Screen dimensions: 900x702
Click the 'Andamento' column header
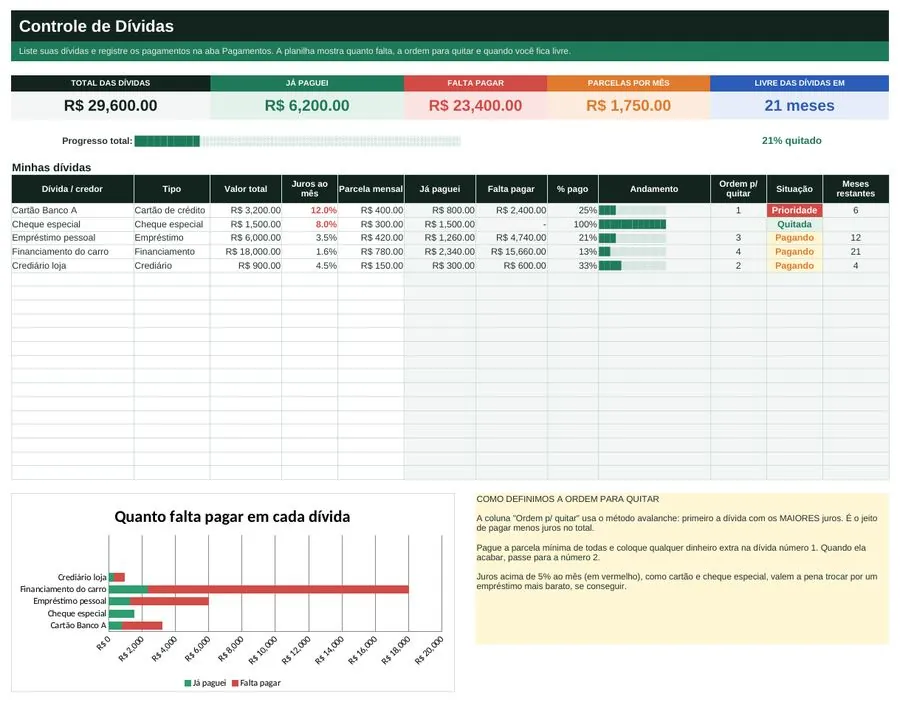[x=654, y=189]
